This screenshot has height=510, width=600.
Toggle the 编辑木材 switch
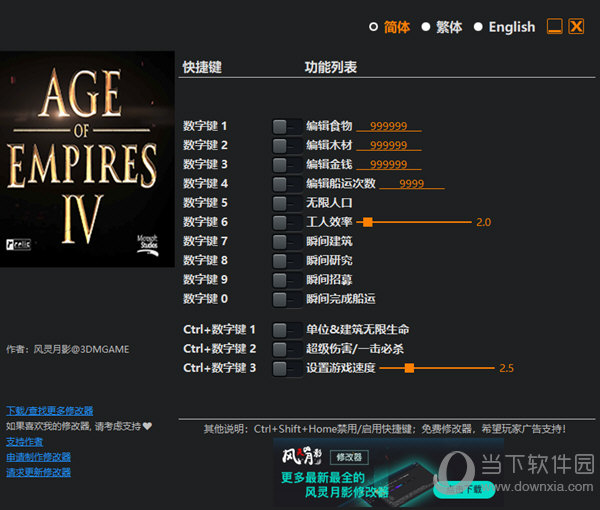287,146
